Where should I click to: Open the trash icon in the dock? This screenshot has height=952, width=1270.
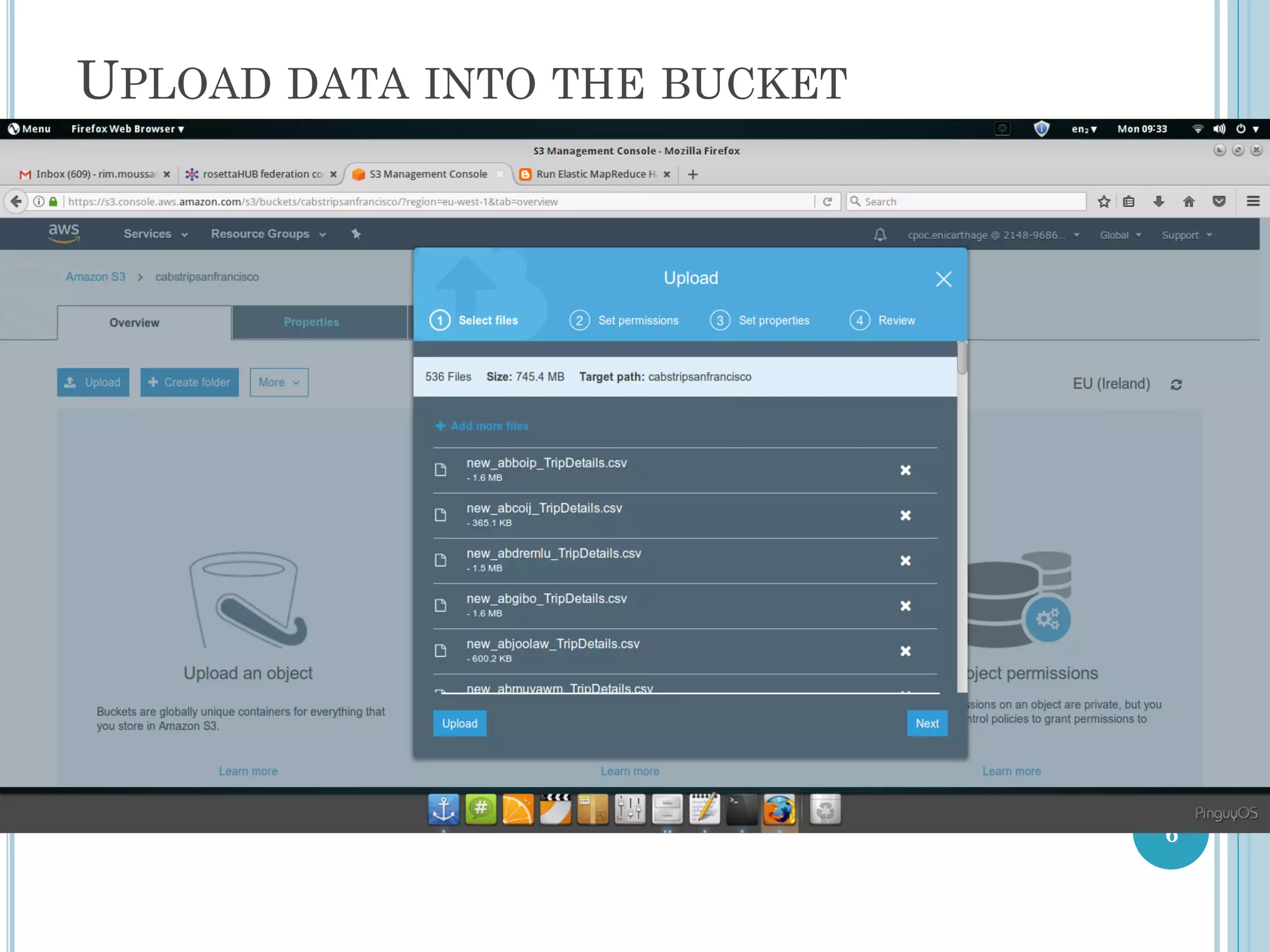(825, 809)
